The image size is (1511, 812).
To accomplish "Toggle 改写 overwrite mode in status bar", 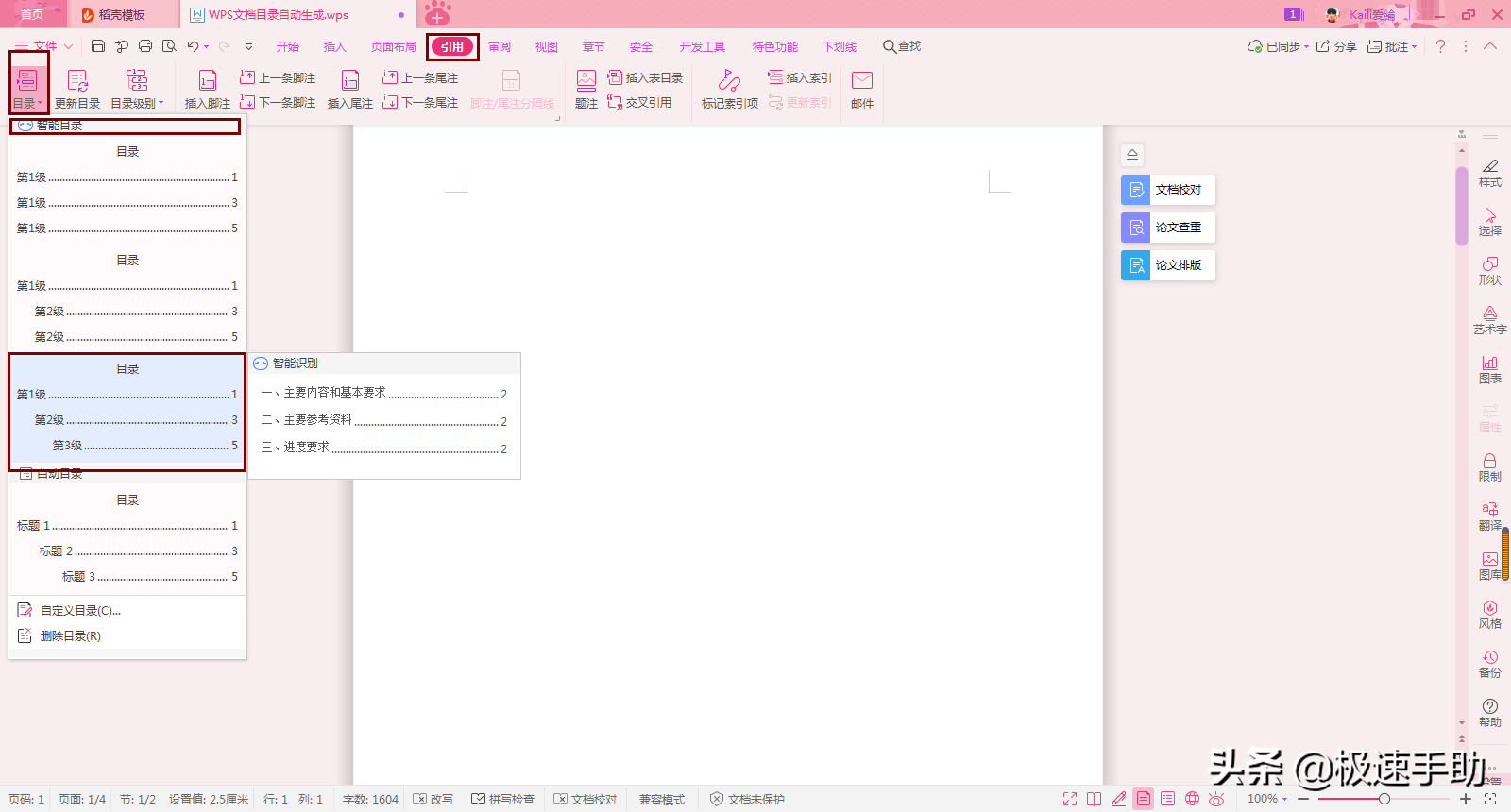I will pyautogui.click(x=433, y=799).
